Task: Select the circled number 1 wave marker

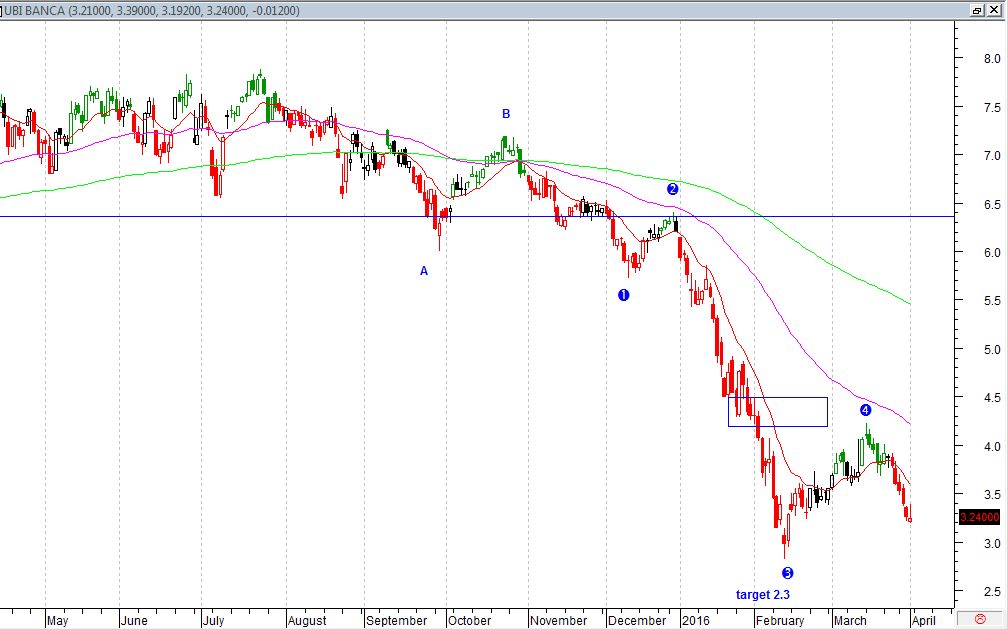Action: [x=624, y=295]
